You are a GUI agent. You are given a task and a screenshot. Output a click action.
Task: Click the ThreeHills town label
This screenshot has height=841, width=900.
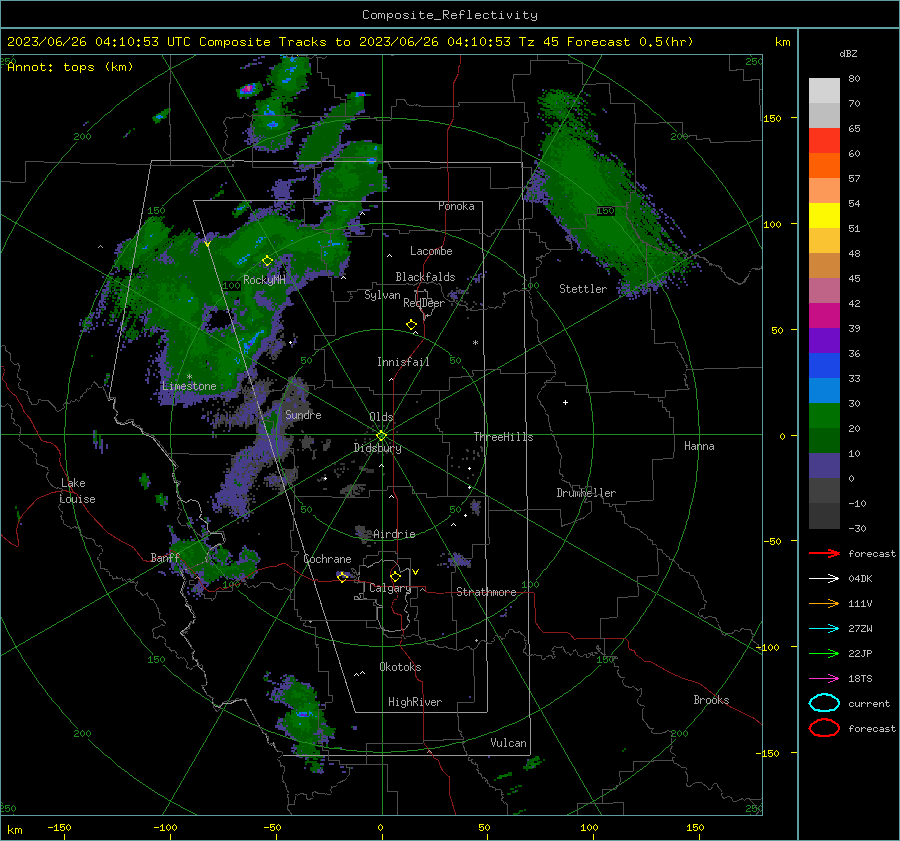pos(503,437)
